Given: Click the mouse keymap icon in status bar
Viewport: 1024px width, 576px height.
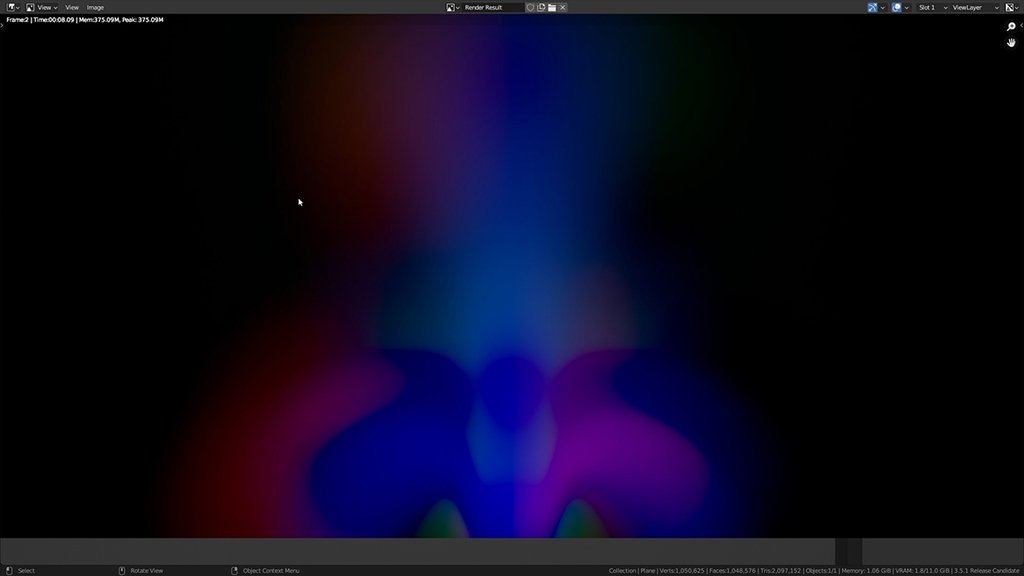Looking at the screenshot, I should click(9, 570).
